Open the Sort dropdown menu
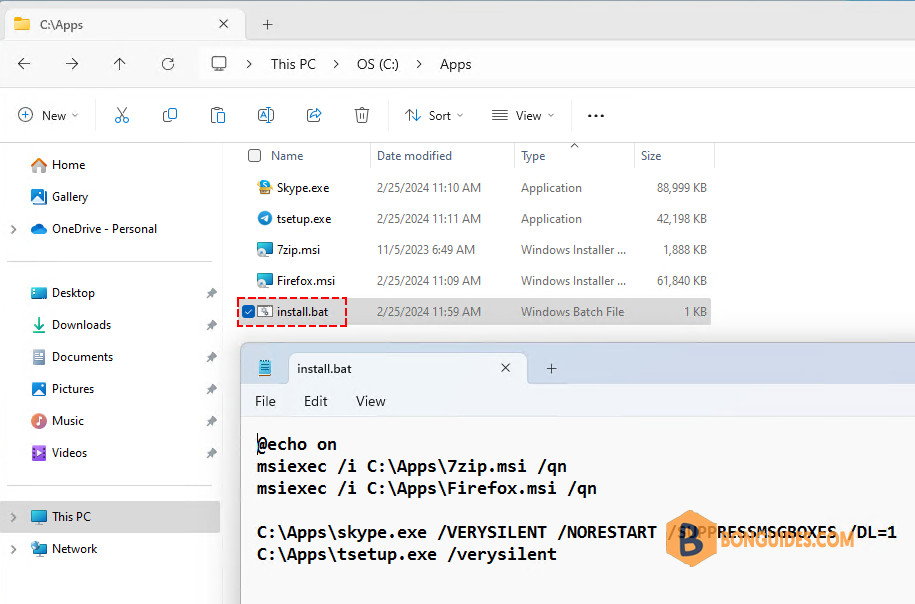915x604 pixels. [x=434, y=116]
